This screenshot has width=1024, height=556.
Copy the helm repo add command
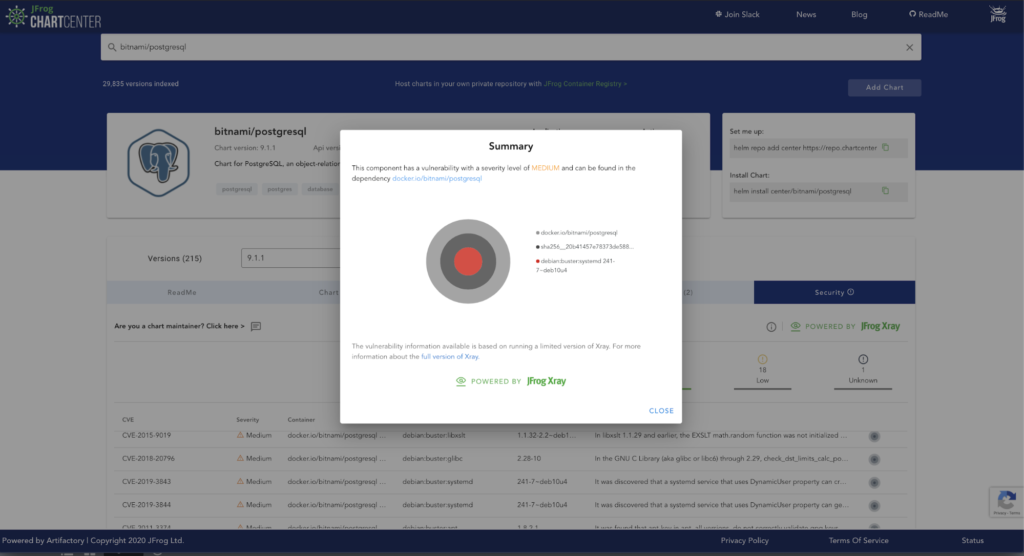pyautogui.click(x=885, y=148)
